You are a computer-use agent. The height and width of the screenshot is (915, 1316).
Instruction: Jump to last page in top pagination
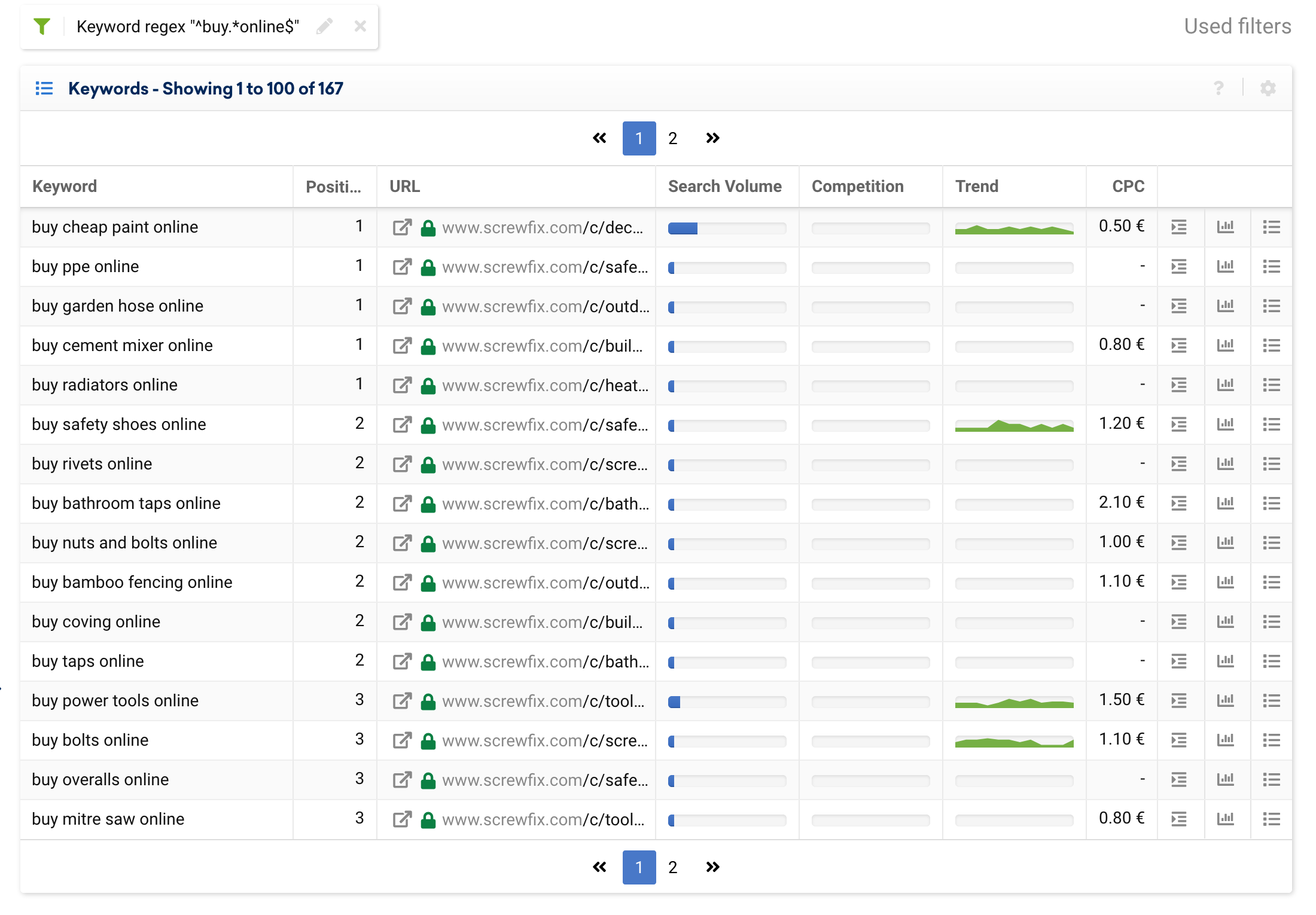(x=712, y=138)
